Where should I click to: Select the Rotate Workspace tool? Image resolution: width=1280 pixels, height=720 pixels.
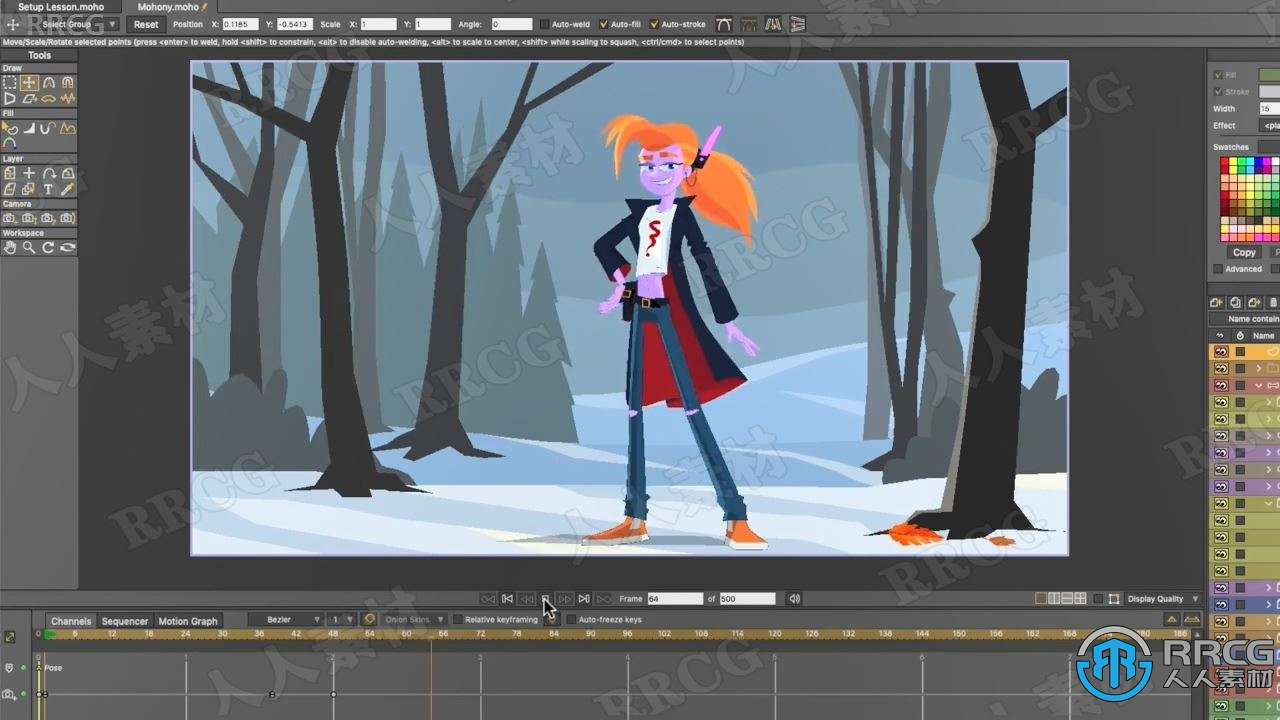tap(48, 247)
